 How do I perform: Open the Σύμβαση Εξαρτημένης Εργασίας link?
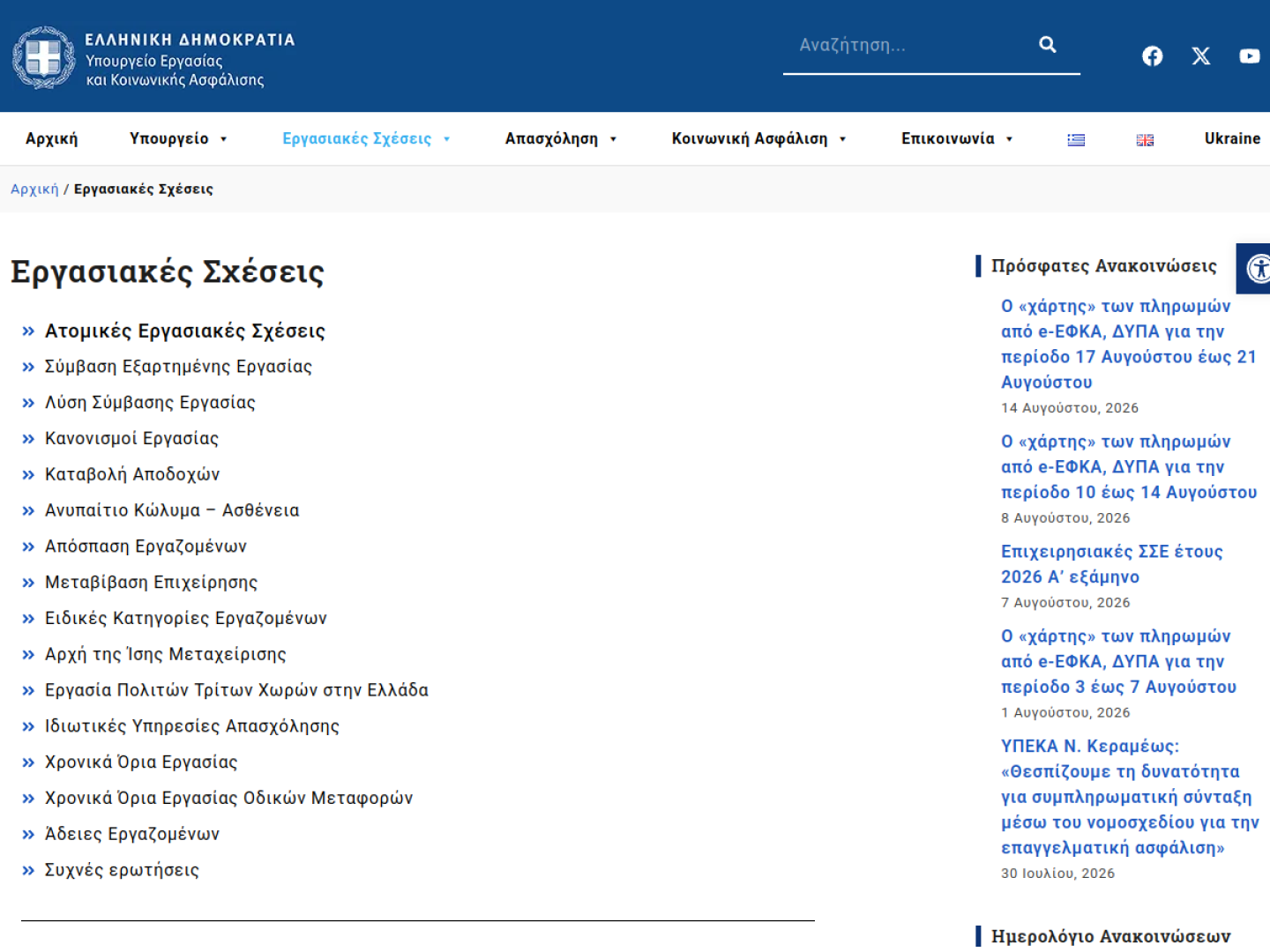(178, 367)
